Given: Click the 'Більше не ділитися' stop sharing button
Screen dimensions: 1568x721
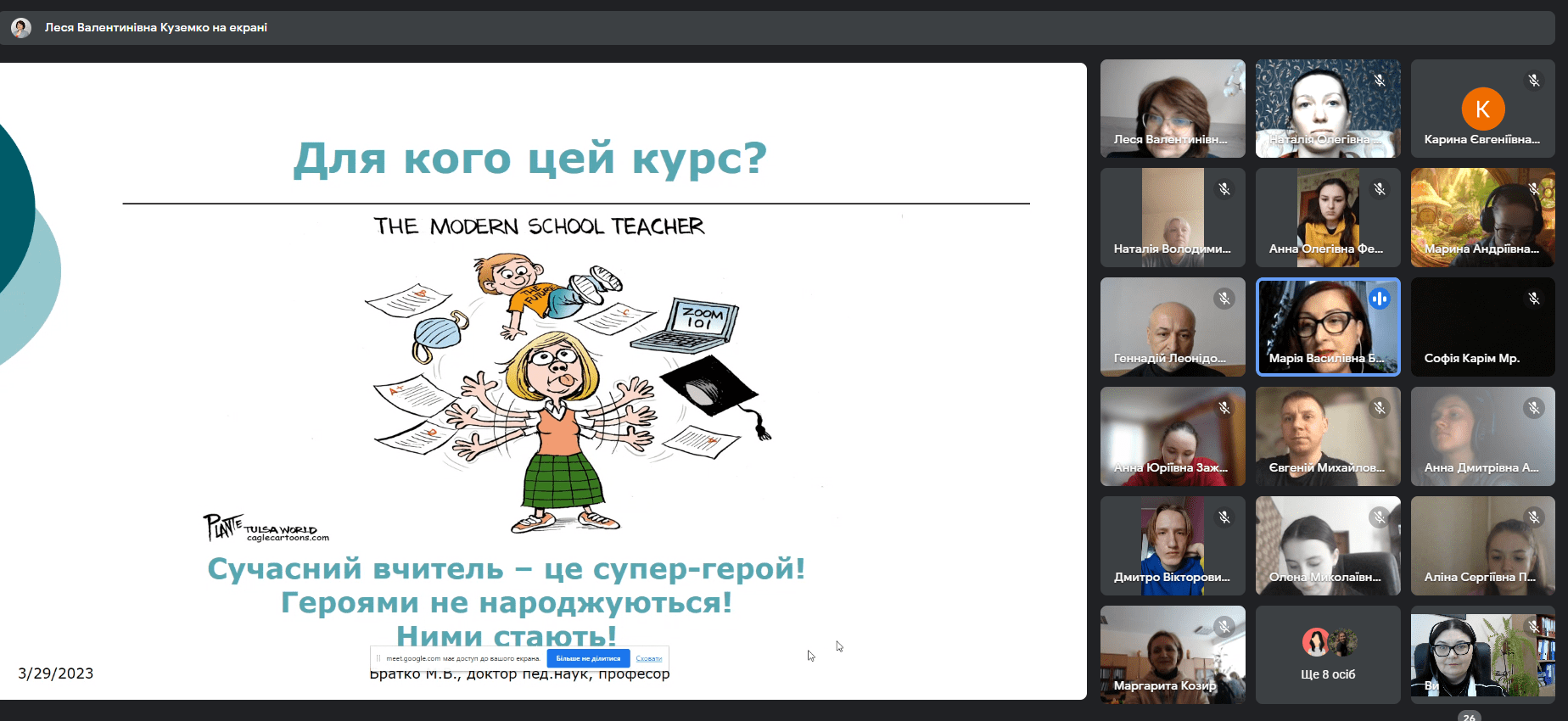Looking at the screenshot, I should point(588,658).
